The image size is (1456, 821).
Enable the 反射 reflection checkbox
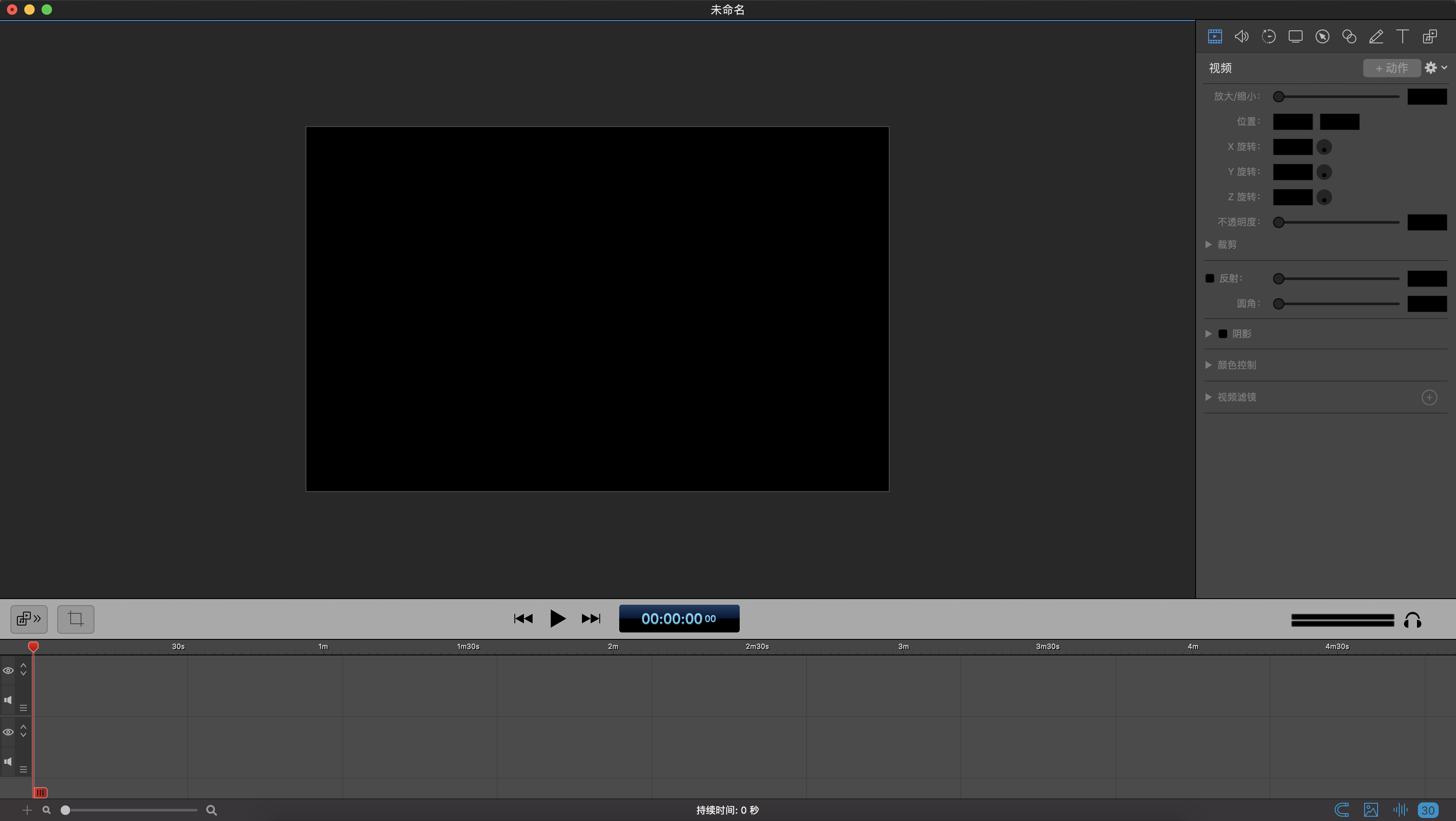pyautogui.click(x=1209, y=278)
